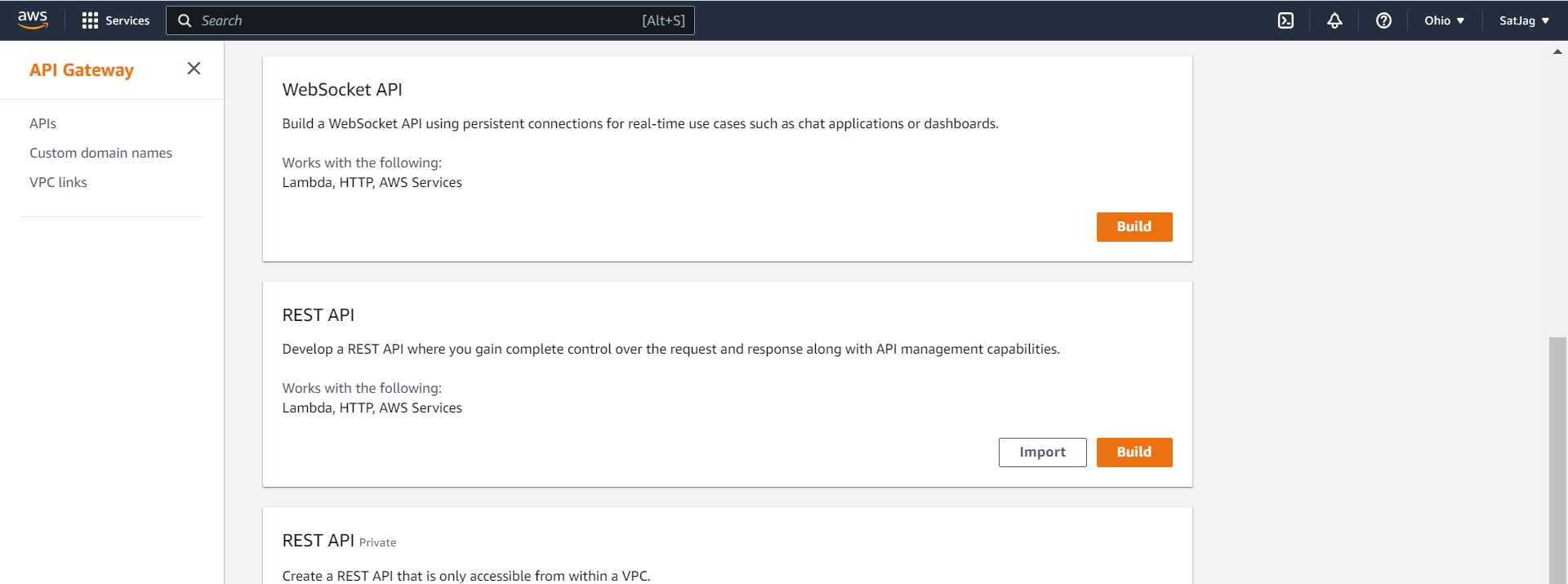The width and height of the screenshot is (1568, 584).
Task: Open the SatJag account menu
Action: (1519, 20)
